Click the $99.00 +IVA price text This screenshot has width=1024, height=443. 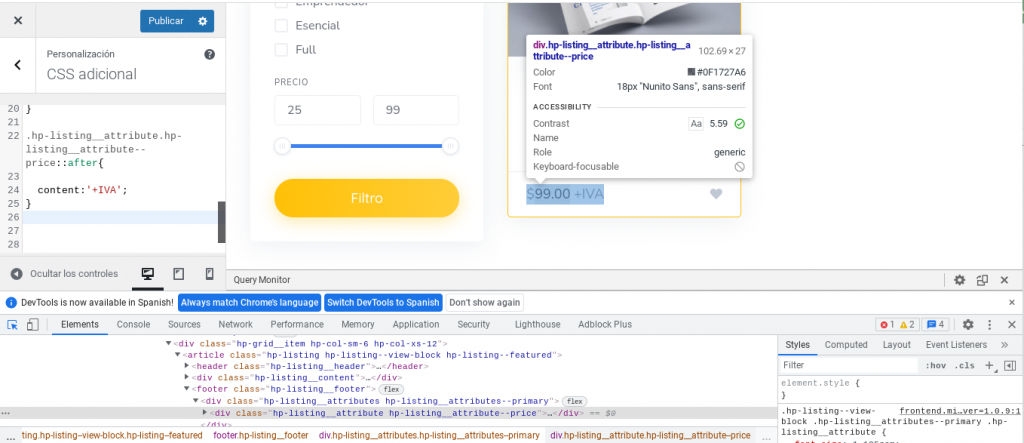[x=566, y=193]
